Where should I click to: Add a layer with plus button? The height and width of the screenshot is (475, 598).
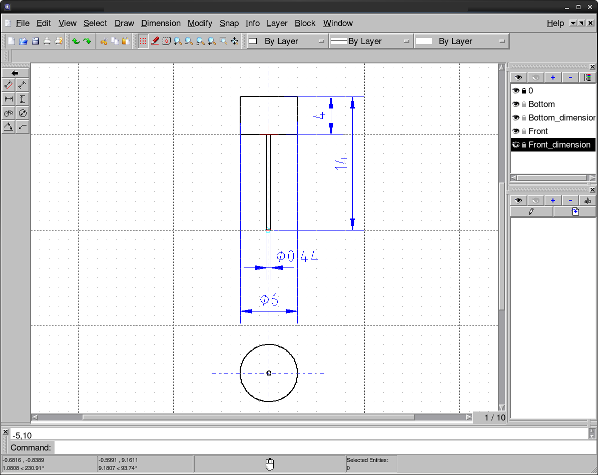click(553, 77)
